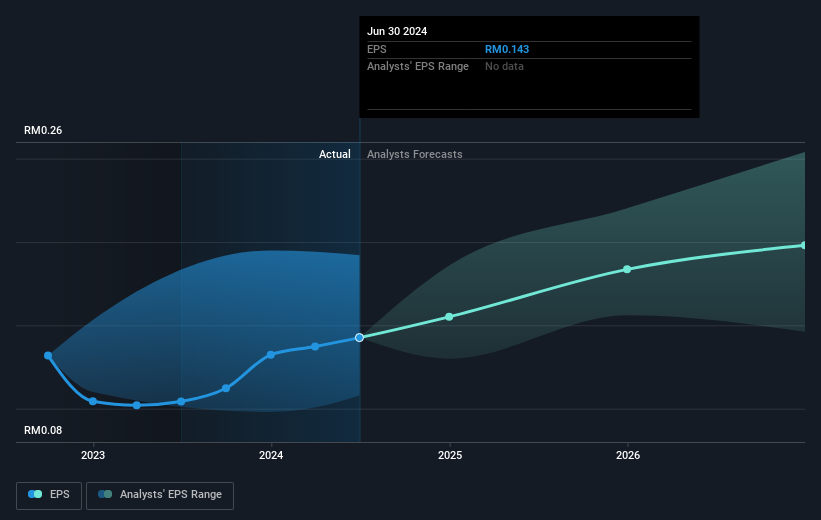Viewport: 821px width, 520px height.
Task: Click the Analysts Forecasts section label
Action: 415,154
